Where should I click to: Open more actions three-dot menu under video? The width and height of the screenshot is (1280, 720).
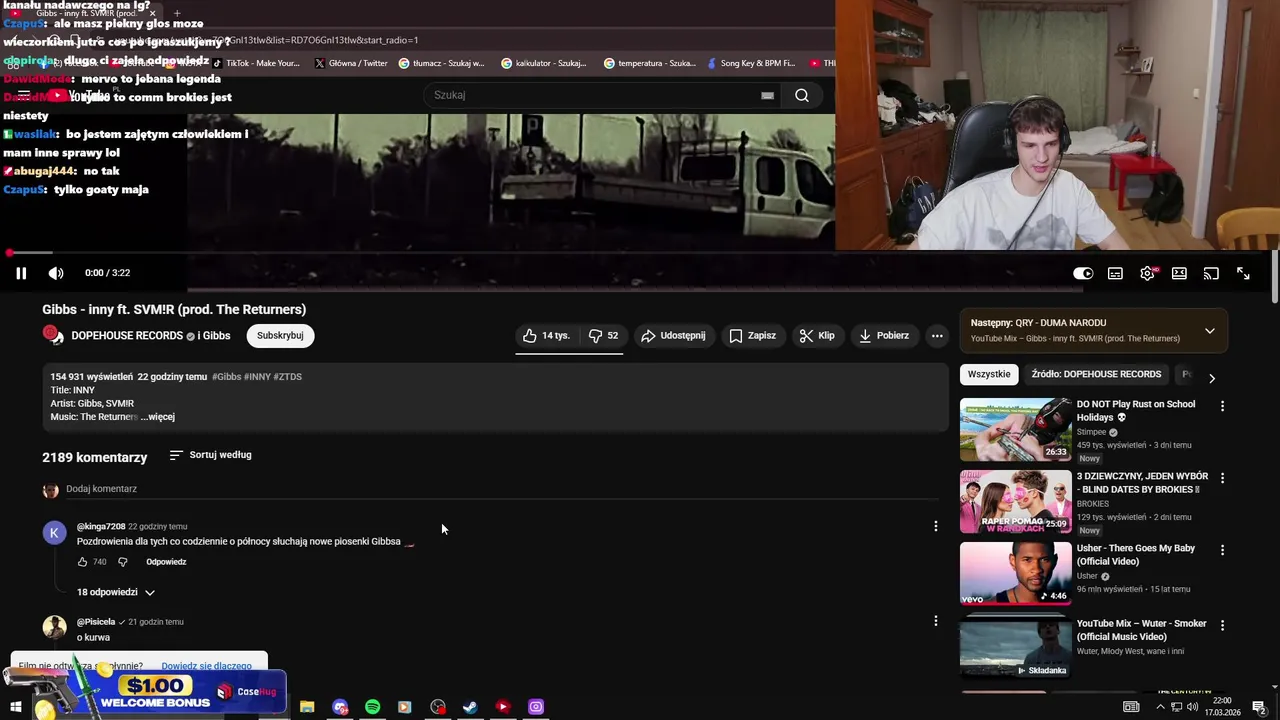(937, 336)
